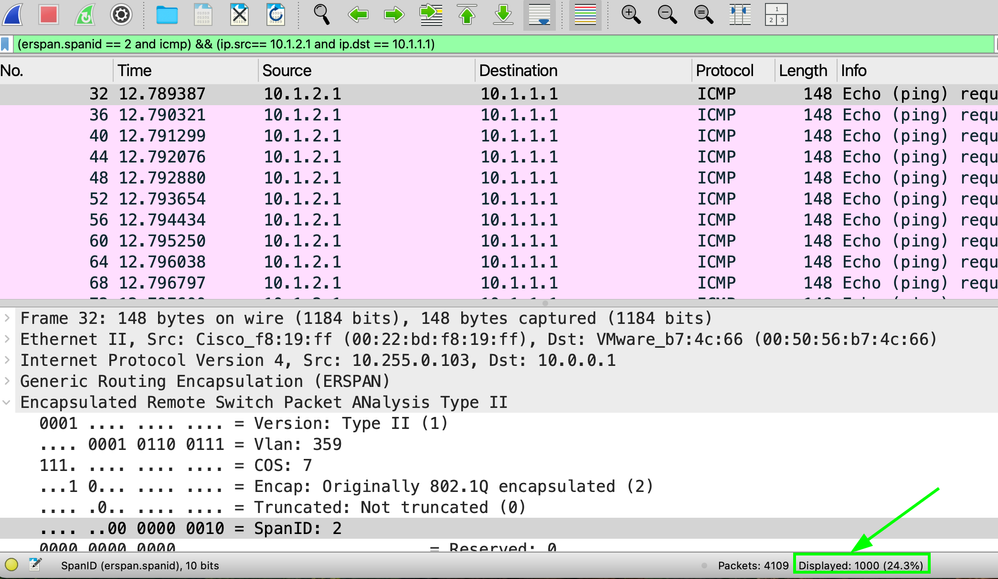Sort by the Source column header
Viewport: 998px width, 579px height.
(367, 71)
